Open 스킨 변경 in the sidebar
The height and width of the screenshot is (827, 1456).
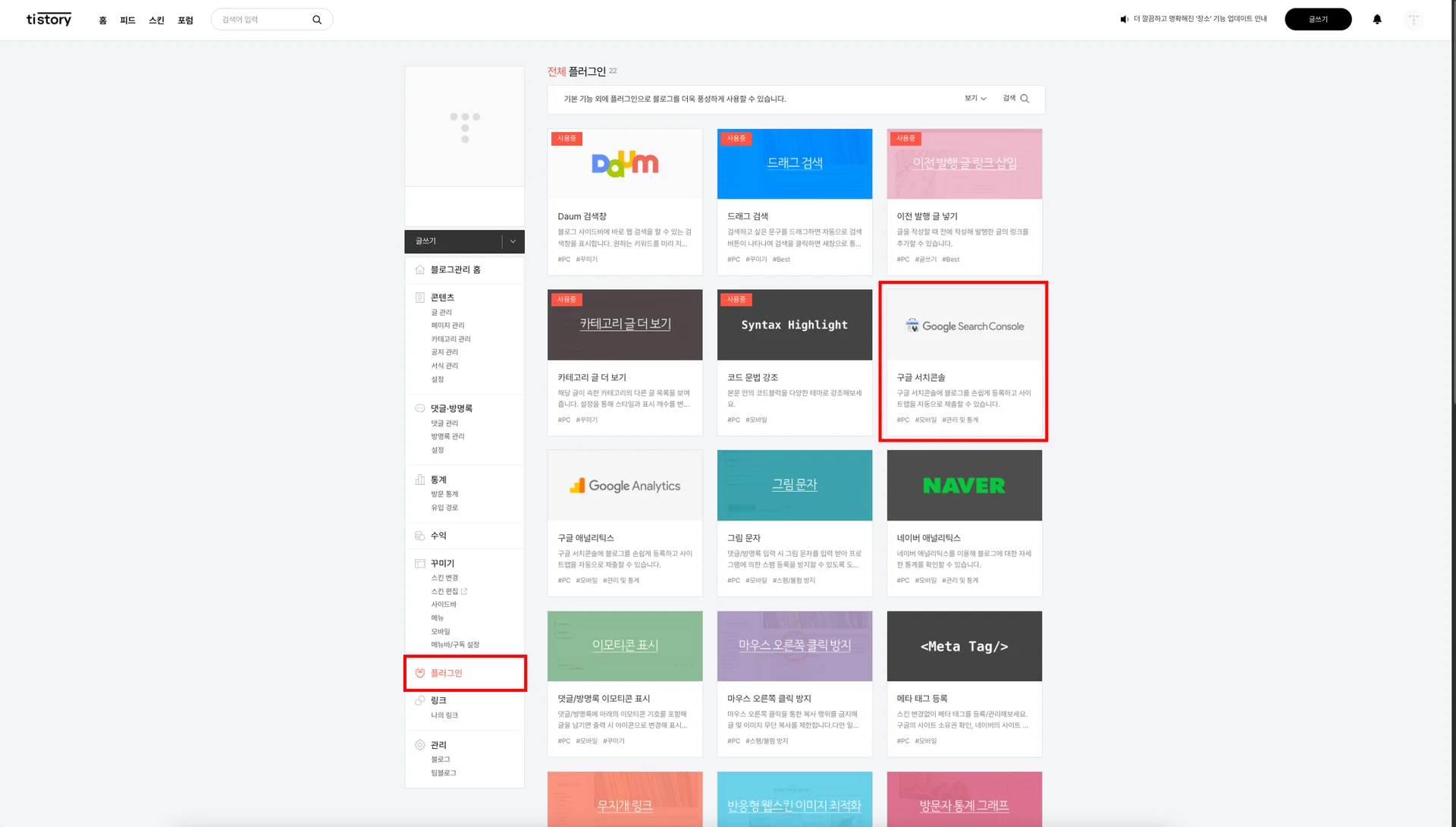444,578
